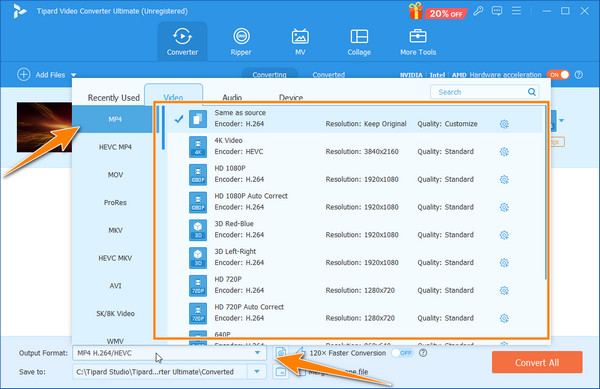Viewport: 600px width, 389px height.
Task: Choose the HD 1080P Auto Correct preset
Action: point(355,202)
